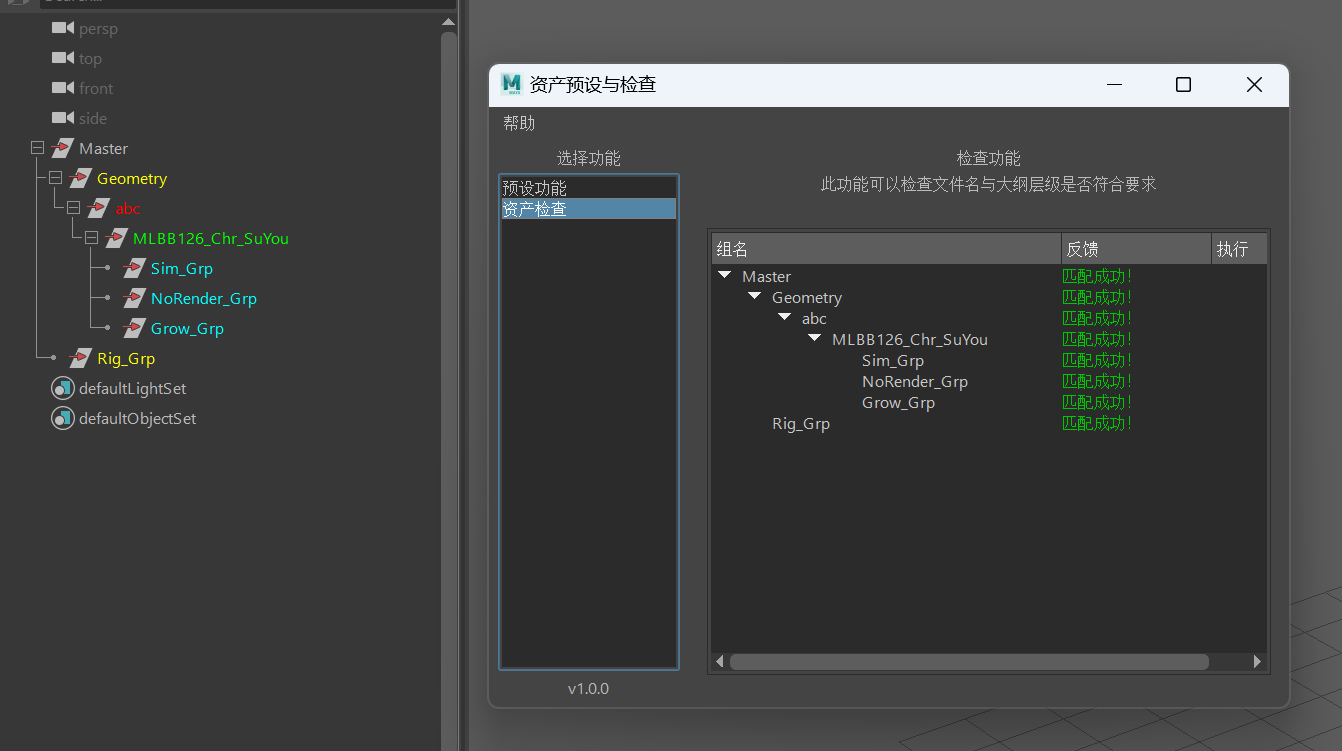Click the table scrollbar right arrow
The height and width of the screenshot is (751, 1342).
tap(1257, 662)
